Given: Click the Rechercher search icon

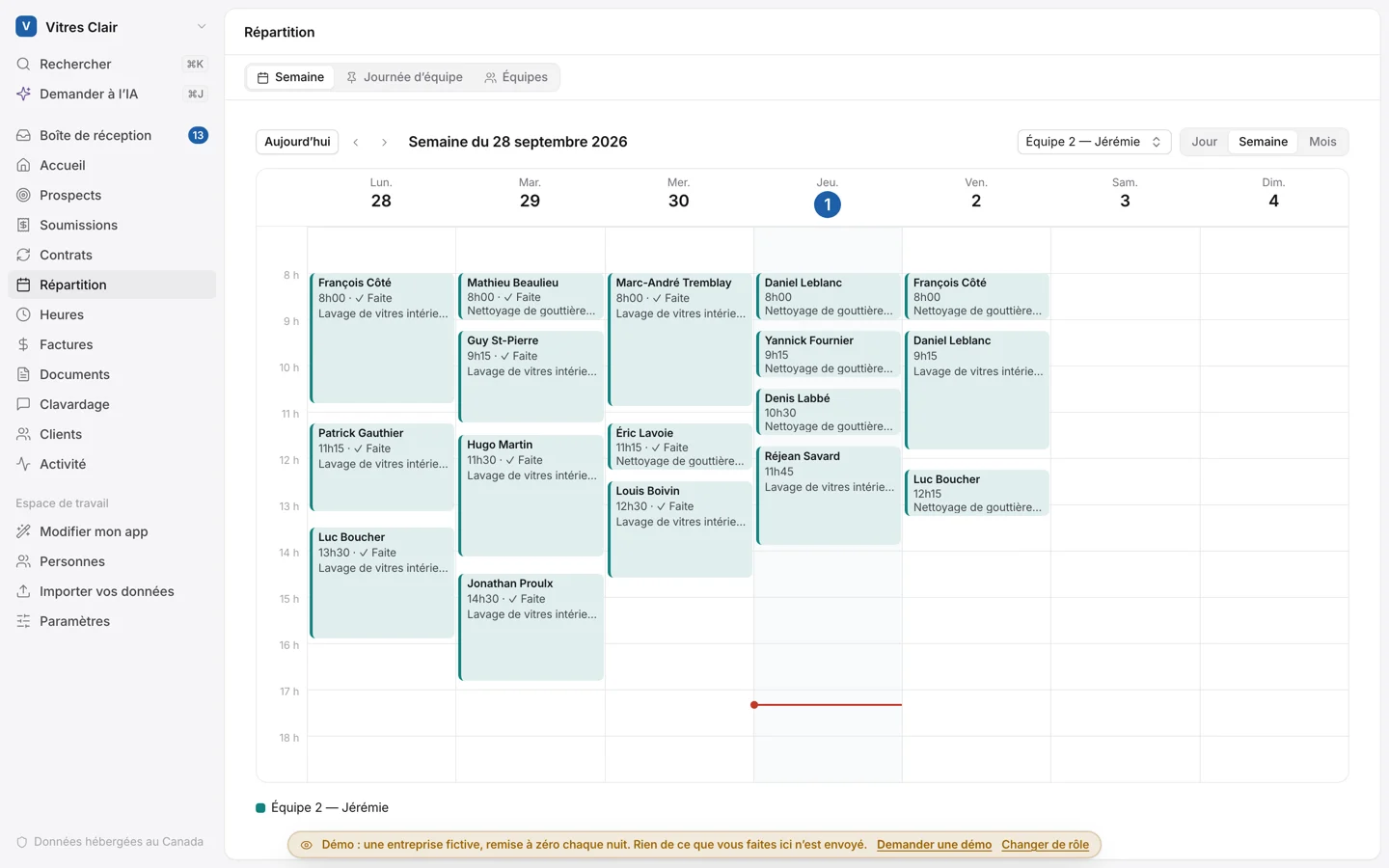Looking at the screenshot, I should pos(23,64).
